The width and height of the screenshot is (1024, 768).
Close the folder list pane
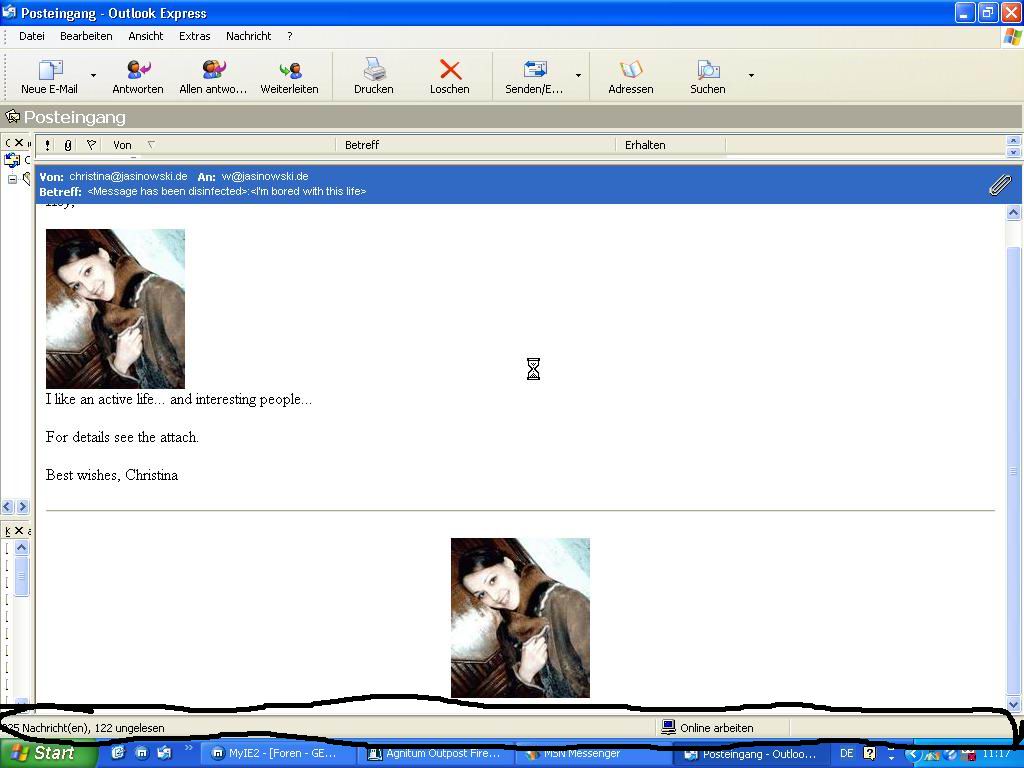coord(19,142)
